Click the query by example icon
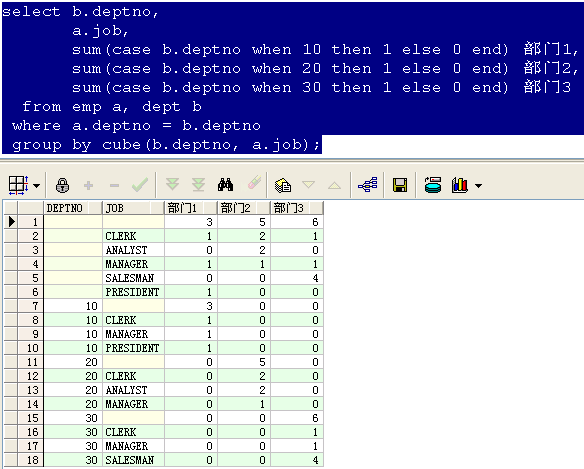 pyautogui.click(x=283, y=185)
